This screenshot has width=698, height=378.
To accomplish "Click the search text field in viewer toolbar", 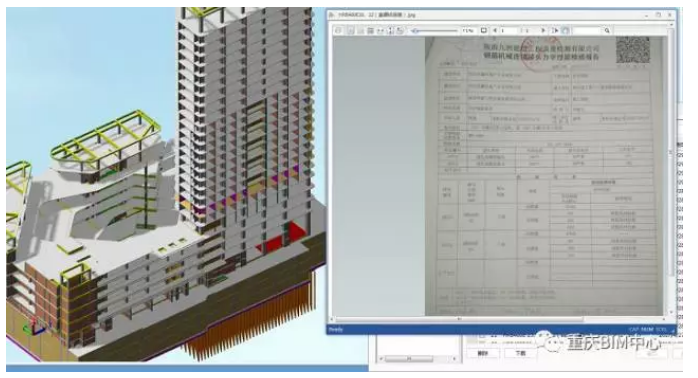I will (x=588, y=30).
